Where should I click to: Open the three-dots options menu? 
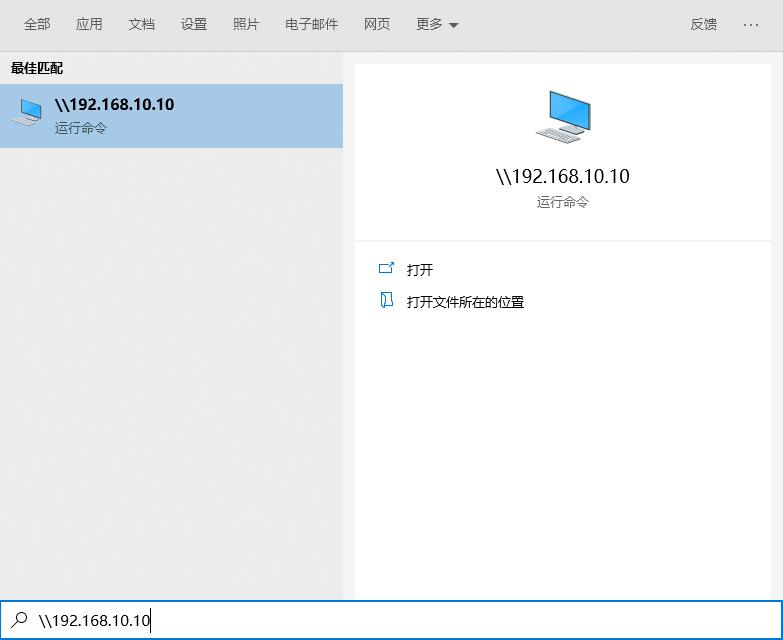pyautogui.click(x=751, y=24)
